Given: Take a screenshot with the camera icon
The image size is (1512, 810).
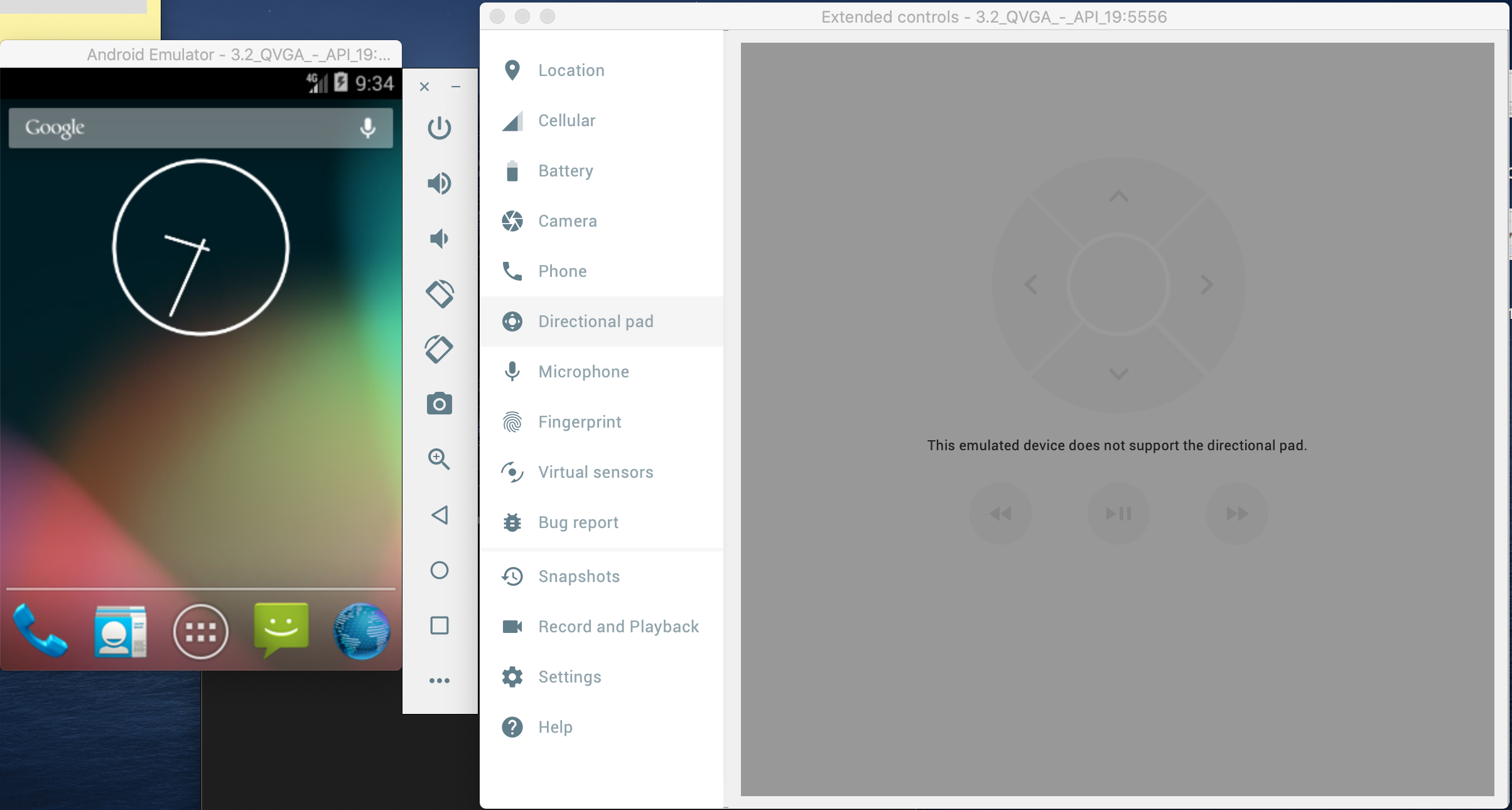Looking at the screenshot, I should 440,404.
